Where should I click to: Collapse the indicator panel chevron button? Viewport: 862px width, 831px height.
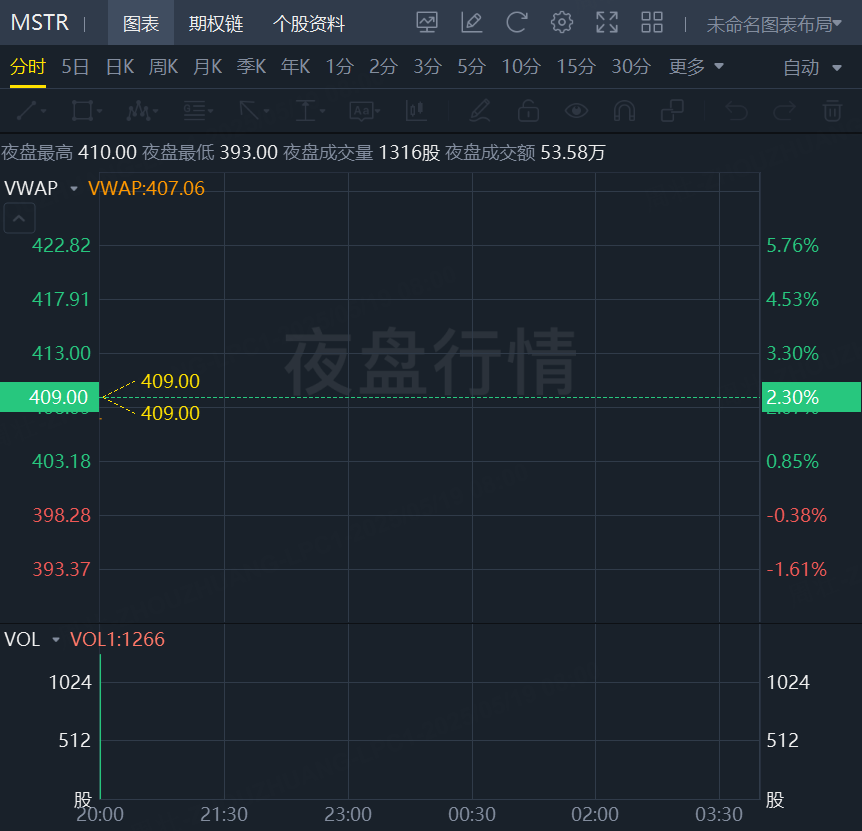(x=19, y=218)
